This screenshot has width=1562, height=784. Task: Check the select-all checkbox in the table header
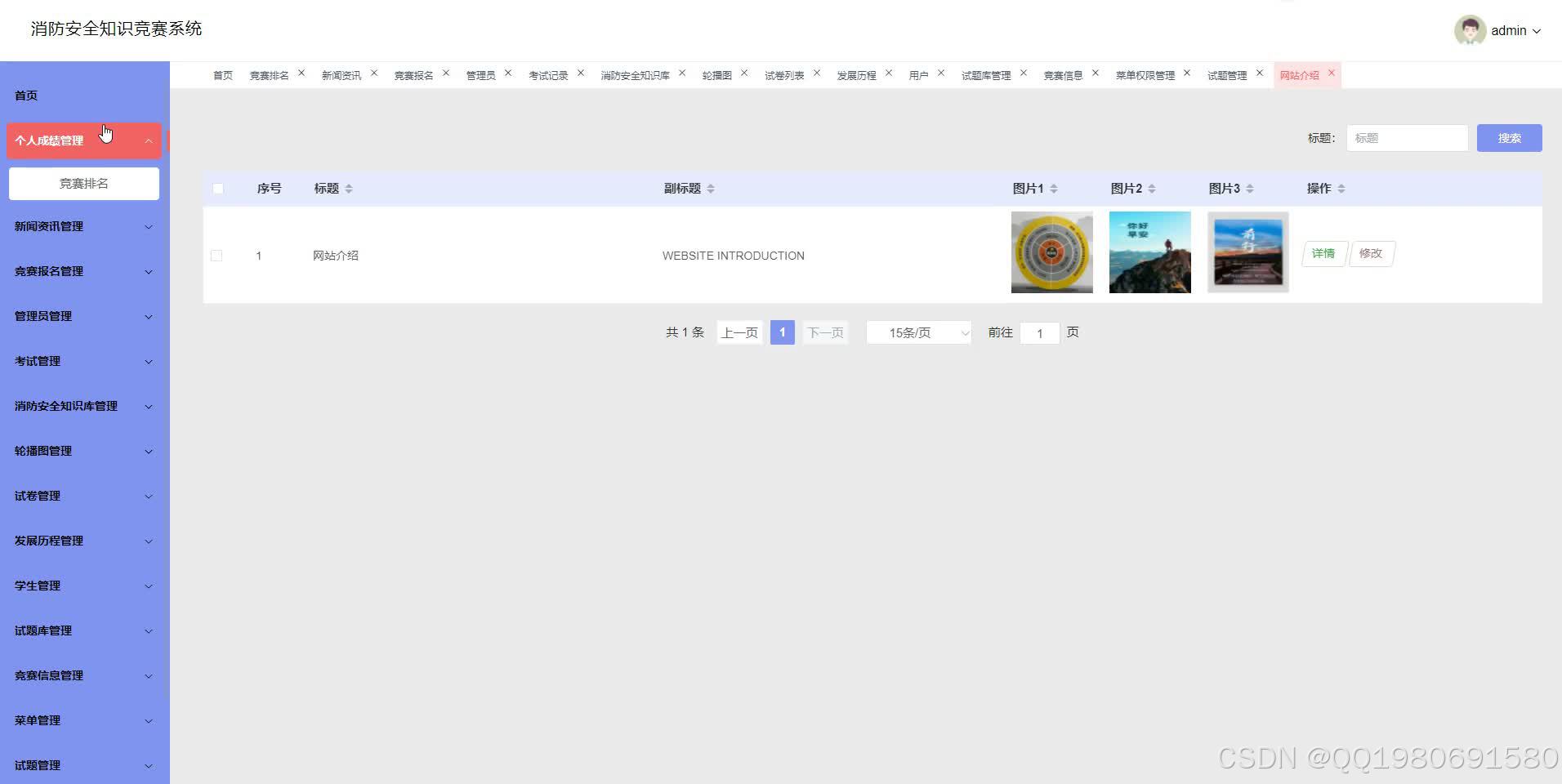click(x=217, y=188)
